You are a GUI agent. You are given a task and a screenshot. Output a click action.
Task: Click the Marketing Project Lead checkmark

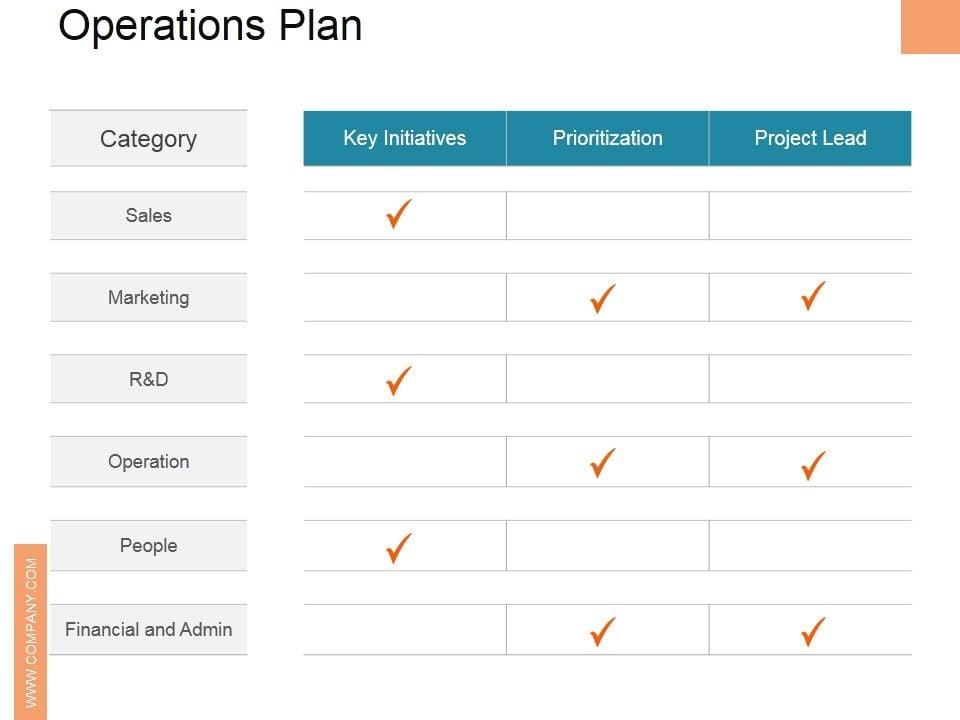[x=813, y=296]
